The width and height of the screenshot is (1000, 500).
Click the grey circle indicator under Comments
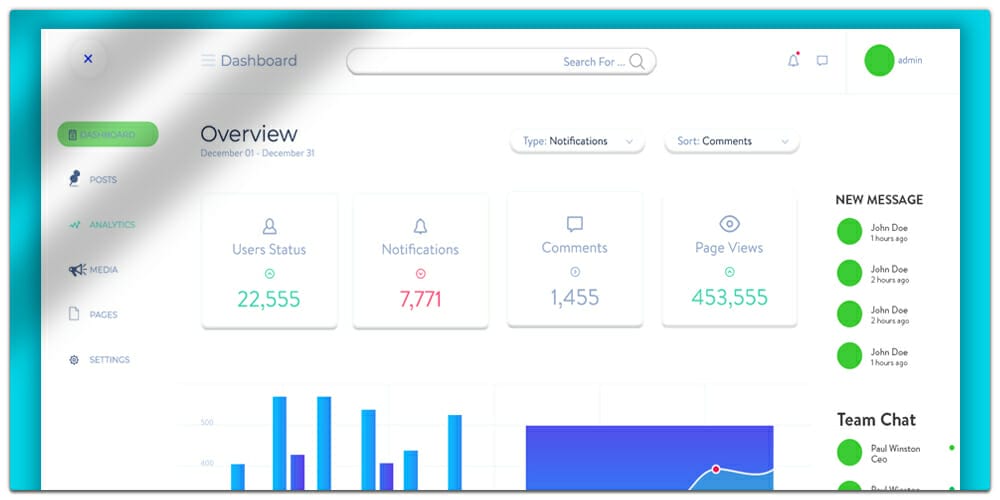575,272
